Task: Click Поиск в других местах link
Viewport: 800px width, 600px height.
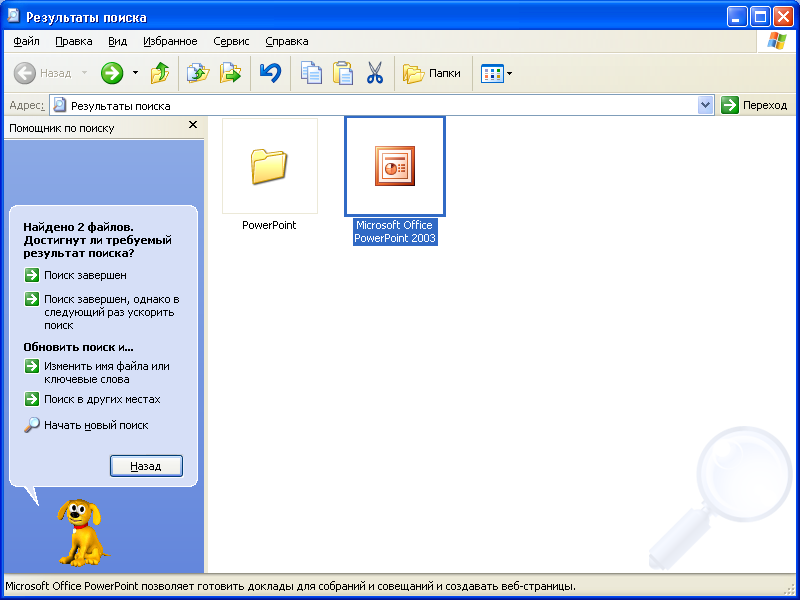Action: pos(102,399)
